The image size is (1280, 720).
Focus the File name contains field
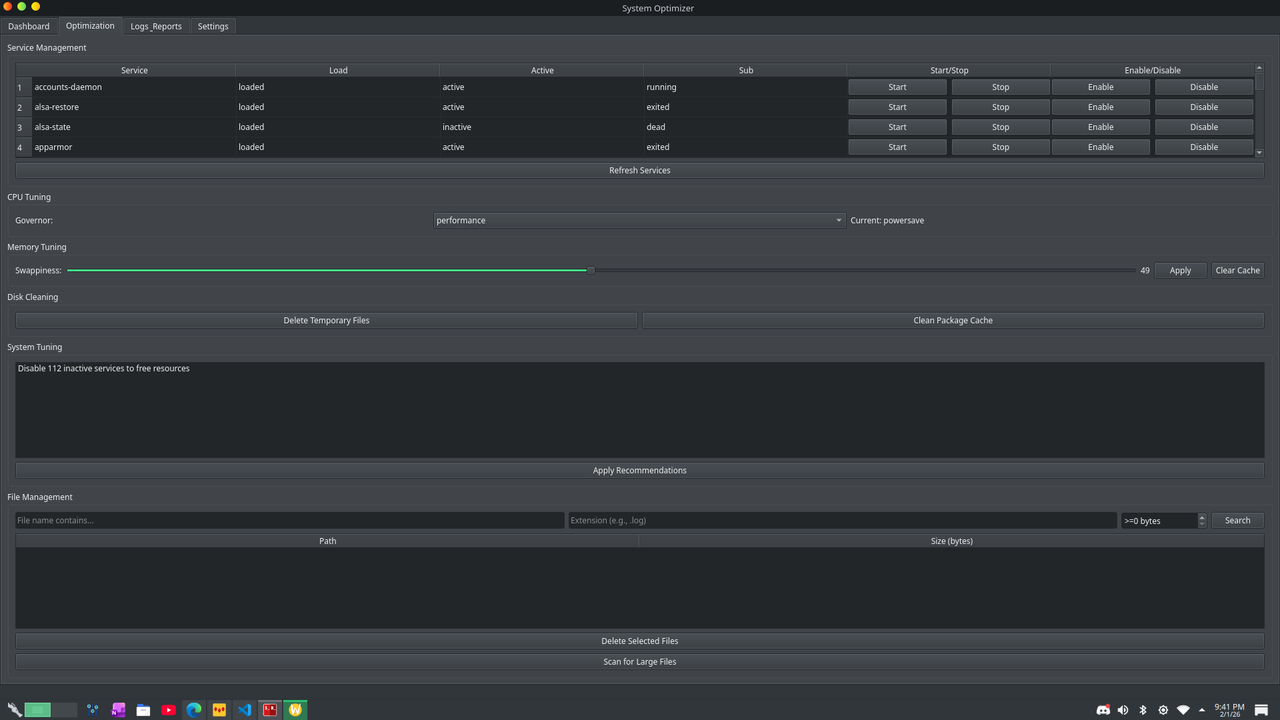(290, 520)
